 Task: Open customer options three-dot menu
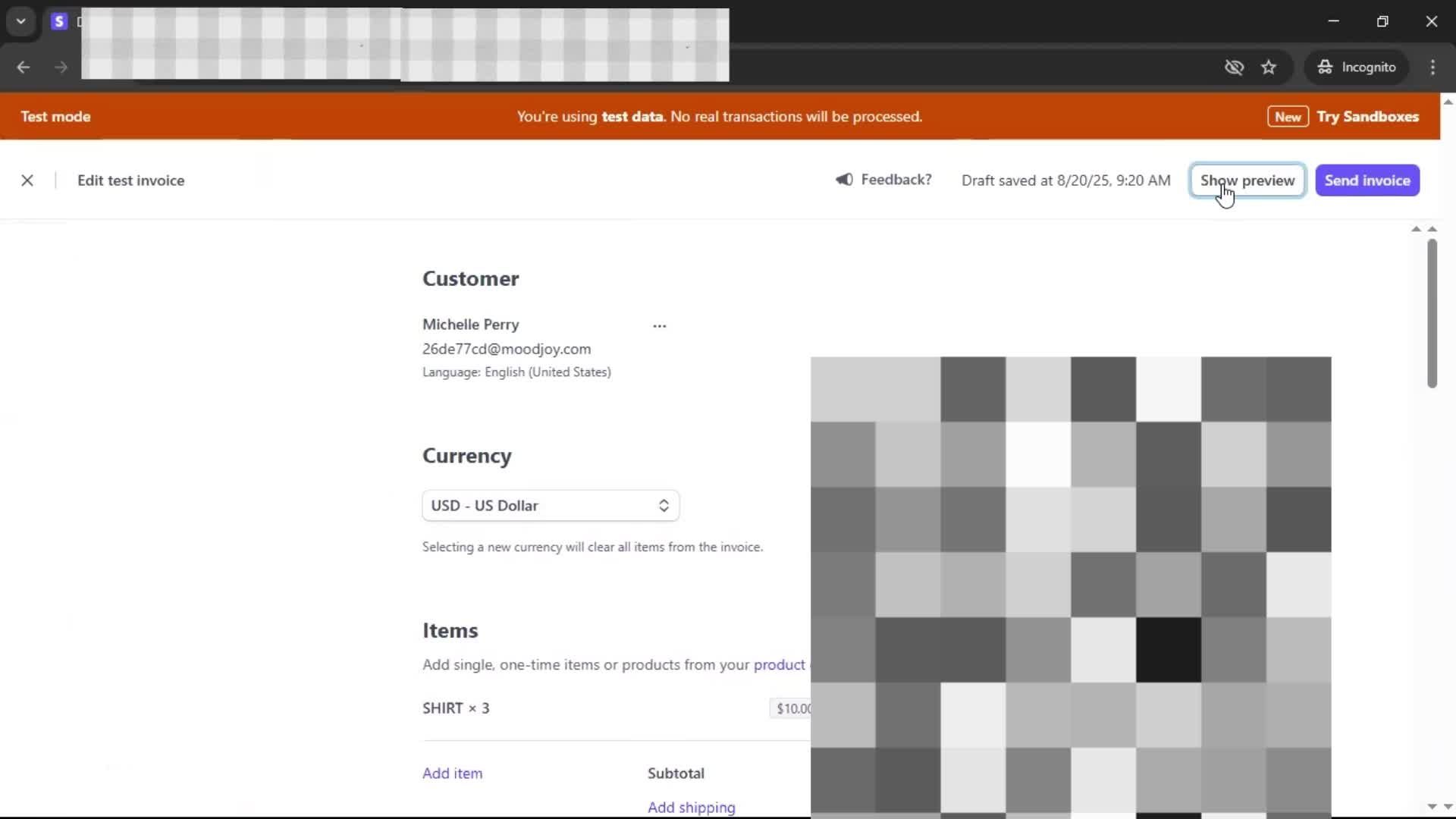click(659, 326)
